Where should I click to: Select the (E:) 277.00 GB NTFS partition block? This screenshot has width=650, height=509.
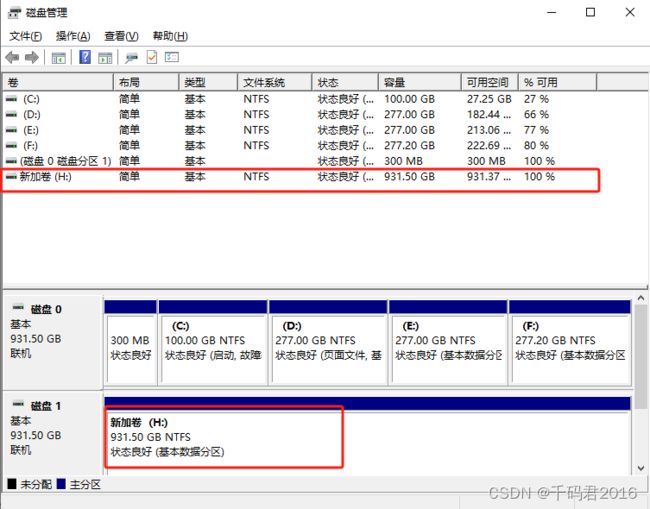pos(448,343)
